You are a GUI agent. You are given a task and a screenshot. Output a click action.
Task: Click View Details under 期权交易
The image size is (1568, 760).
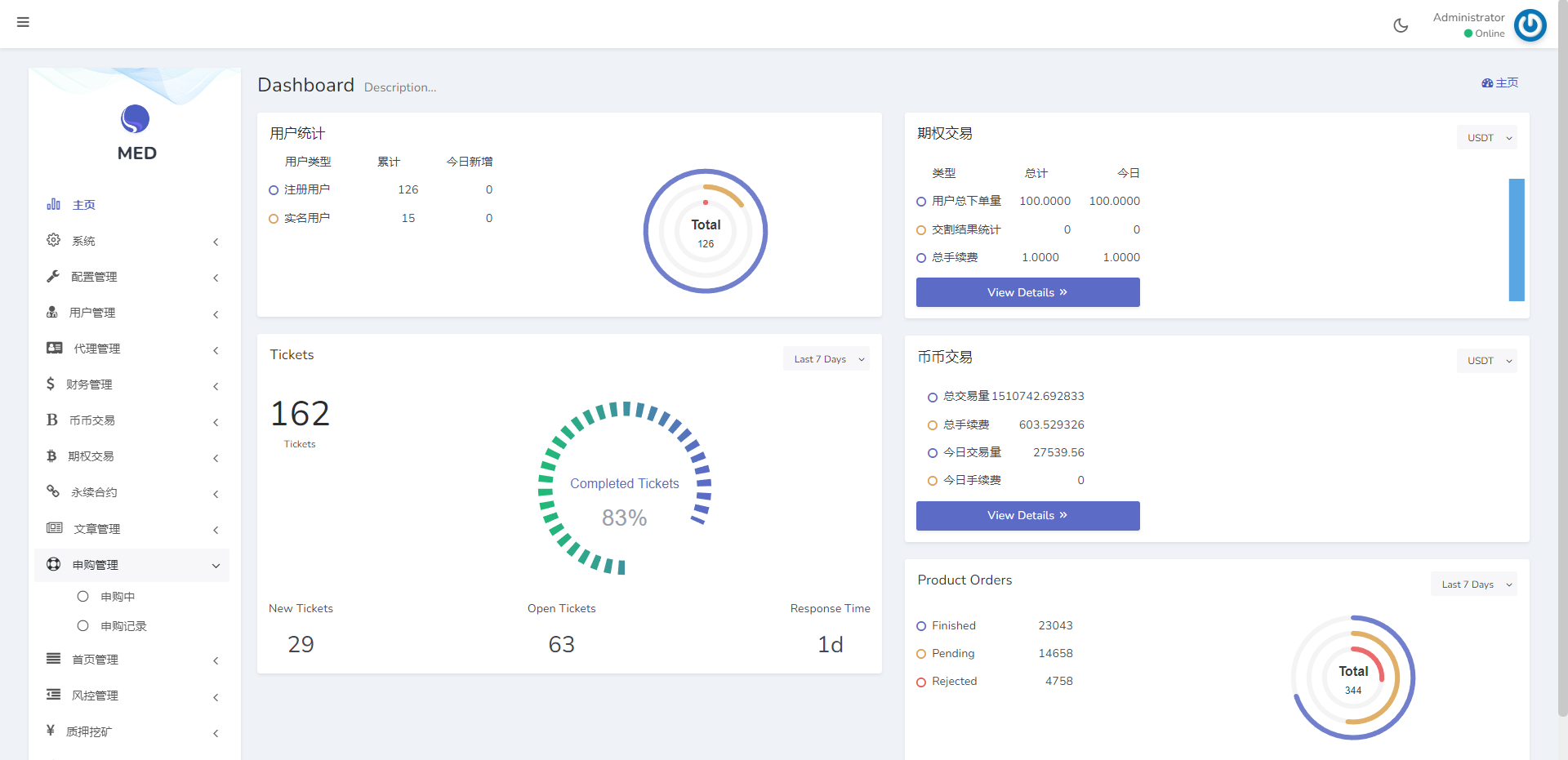point(1027,292)
